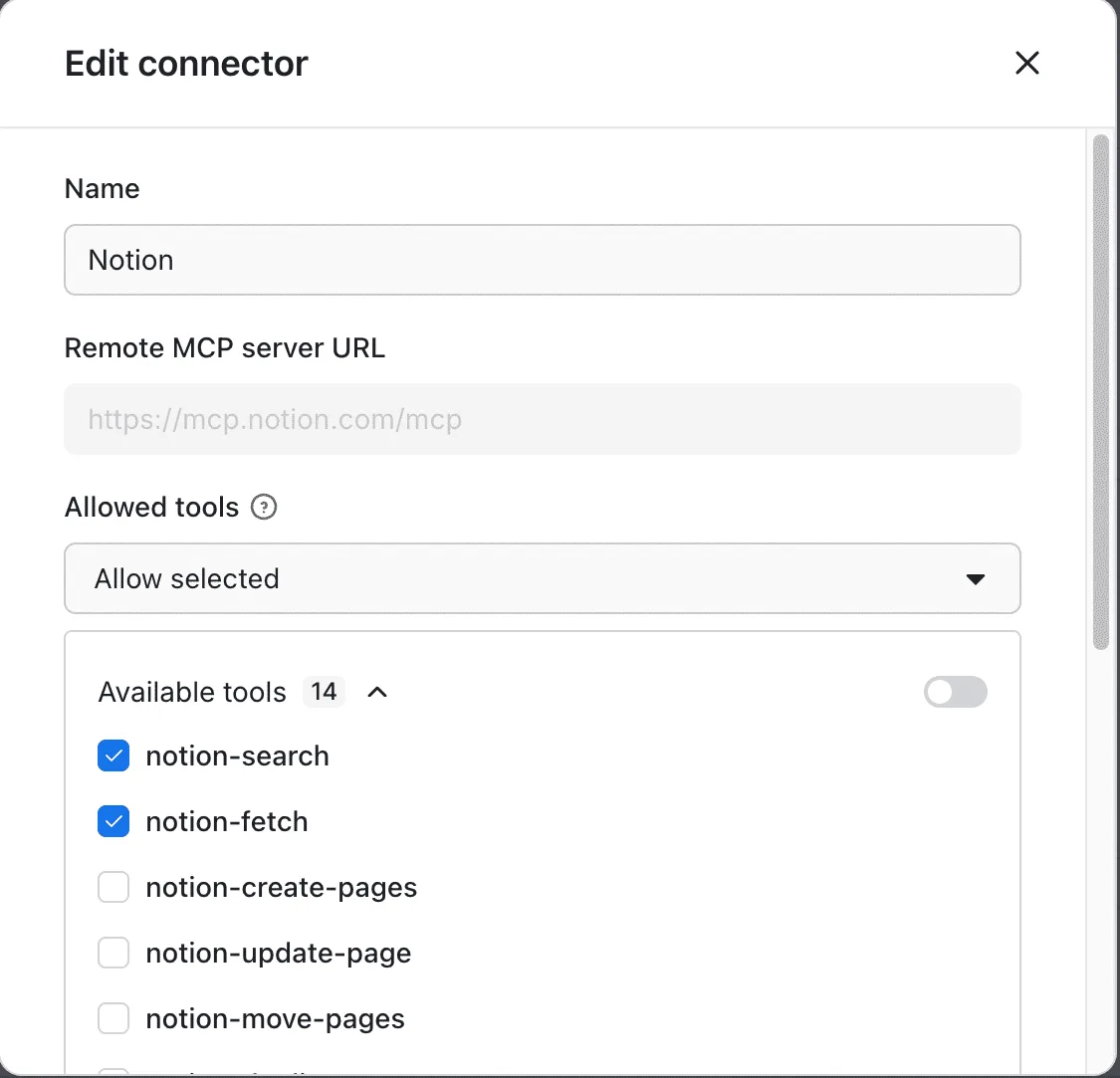Enable the notion-update-page checkbox
Image resolution: width=1120 pixels, height=1078 pixels.
pyautogui.click(x=113, y=953)
